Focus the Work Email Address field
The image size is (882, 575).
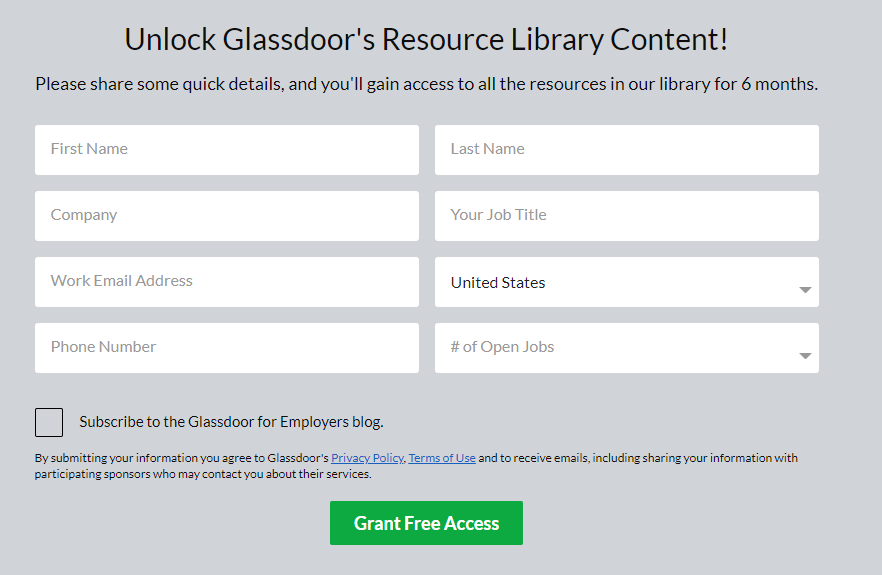click(x=226, y=282)
